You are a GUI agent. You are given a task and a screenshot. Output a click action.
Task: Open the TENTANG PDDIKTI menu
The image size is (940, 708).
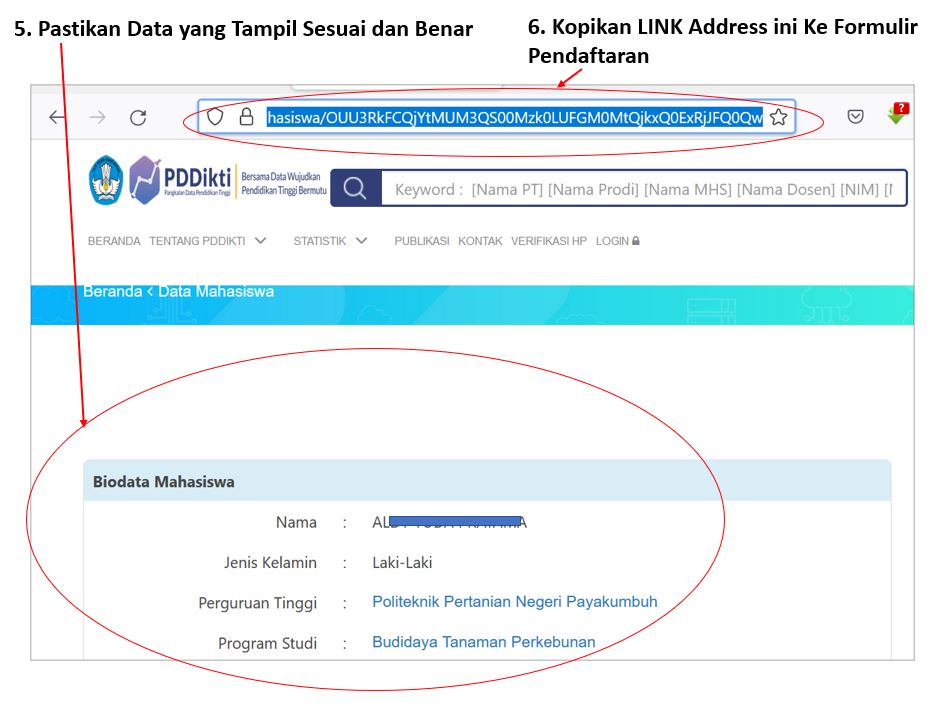(197, 241)
